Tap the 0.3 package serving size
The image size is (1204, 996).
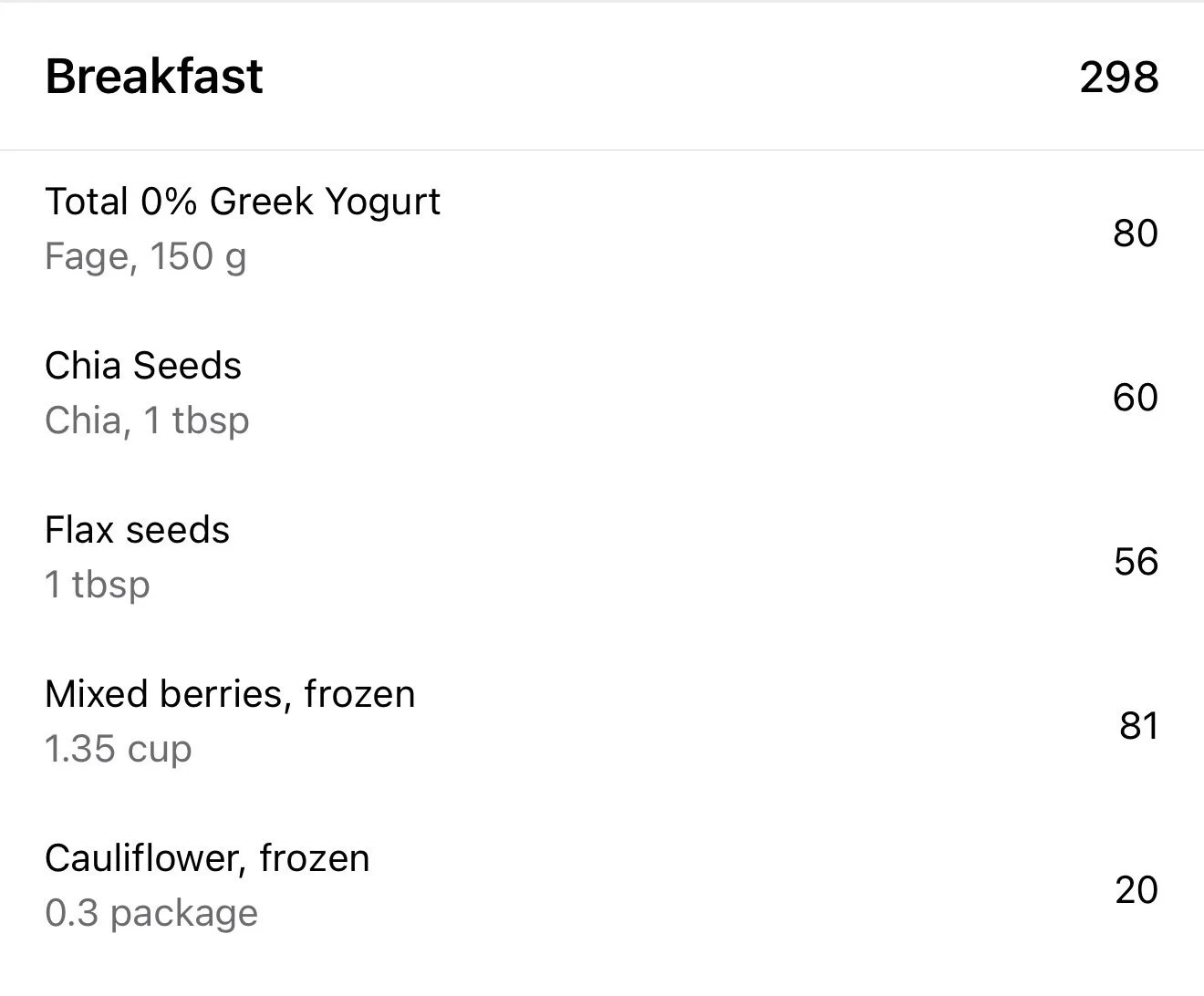151,913
